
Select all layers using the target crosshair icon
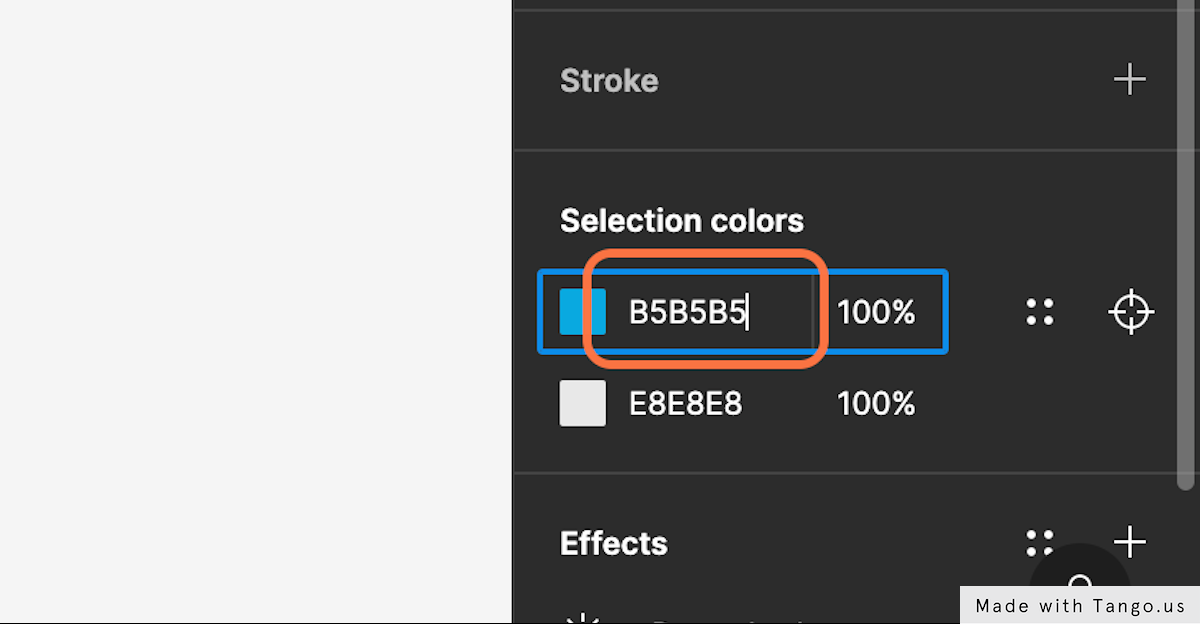(x=1131, y=312)
